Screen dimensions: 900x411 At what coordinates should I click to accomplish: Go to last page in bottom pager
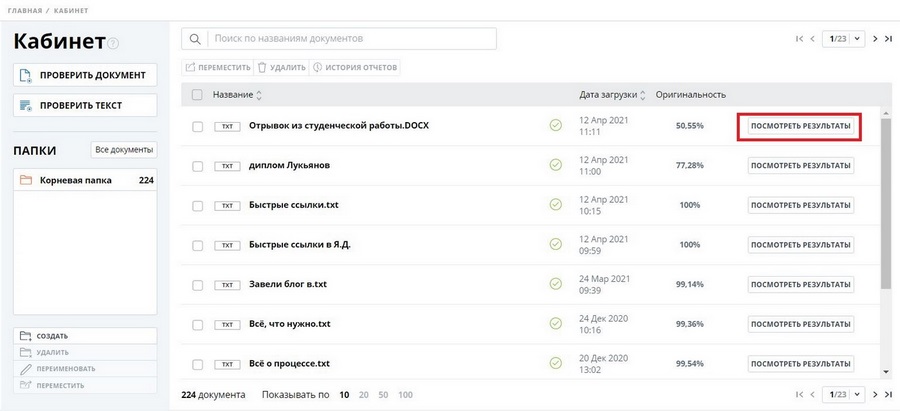pos(889,394)
